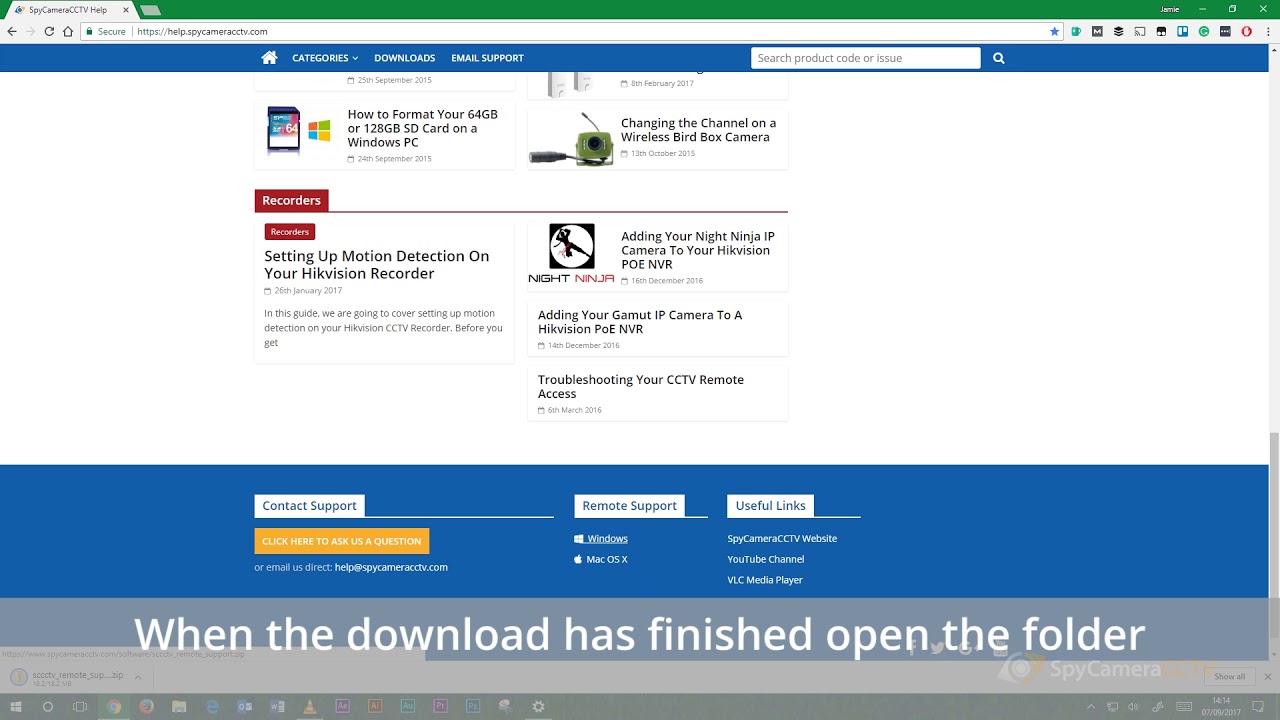Open Firefox from the taskbar
Viewport: 1280px width, 720px height.
[x=146, y=706]
